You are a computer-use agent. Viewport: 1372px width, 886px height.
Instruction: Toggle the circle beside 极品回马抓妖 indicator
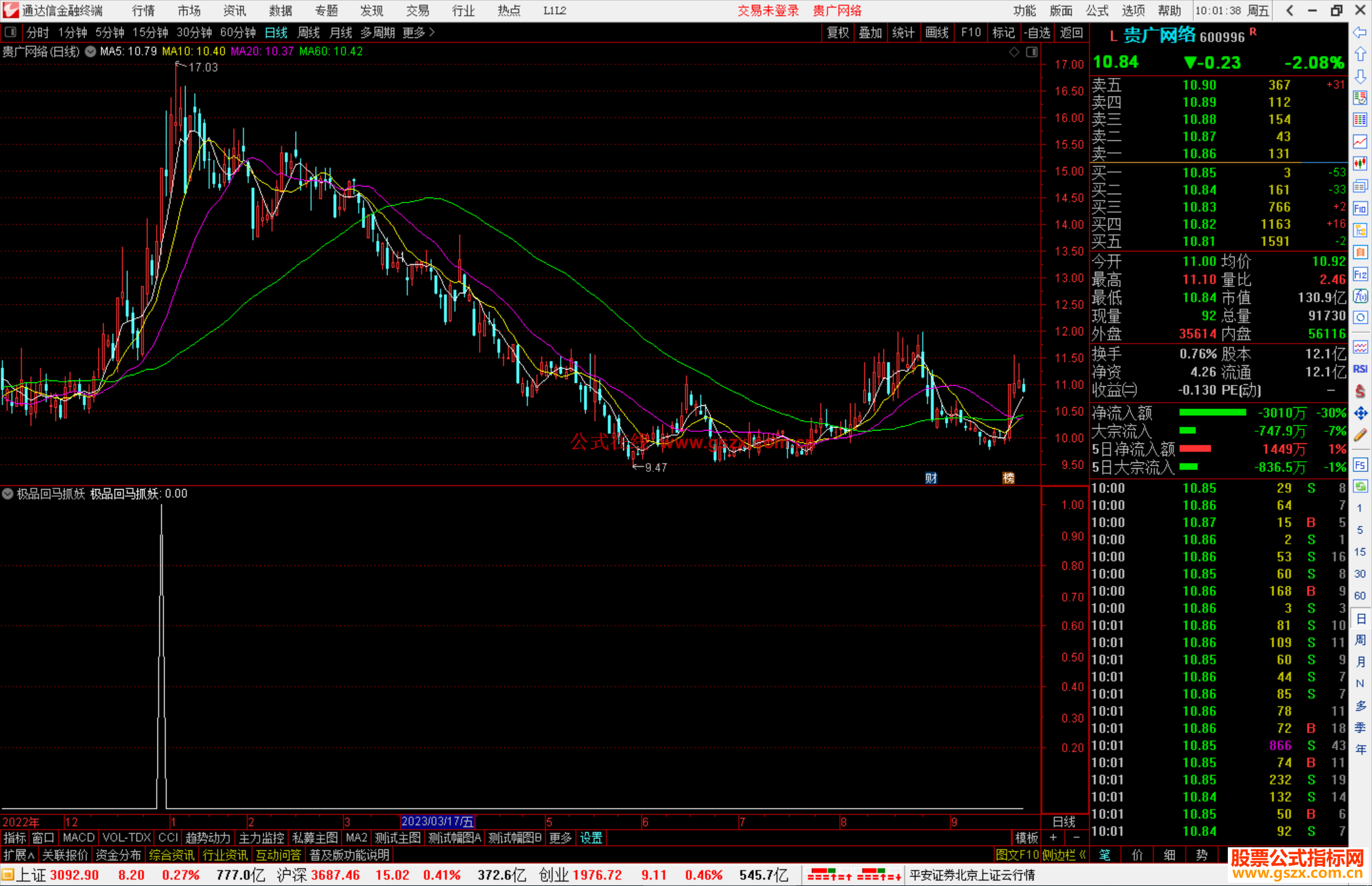click(8, 493)
